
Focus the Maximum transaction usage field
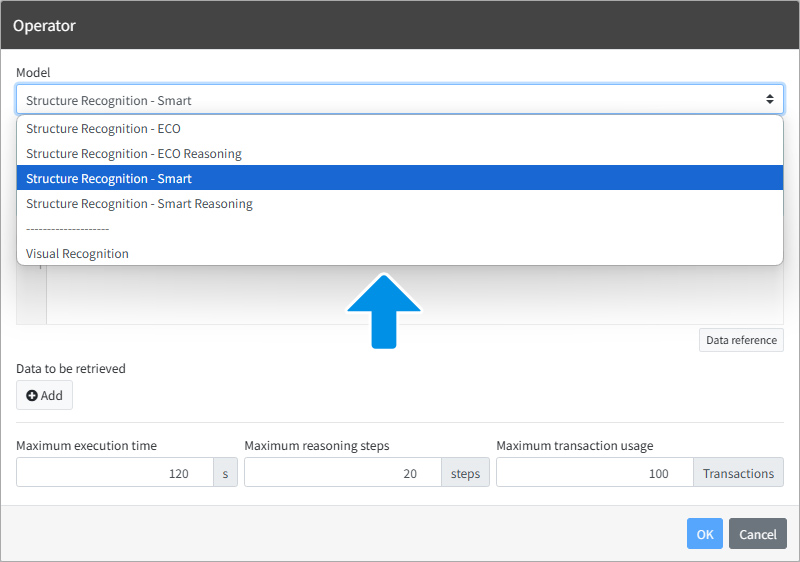pyautogui.click(x=595, y=472)
